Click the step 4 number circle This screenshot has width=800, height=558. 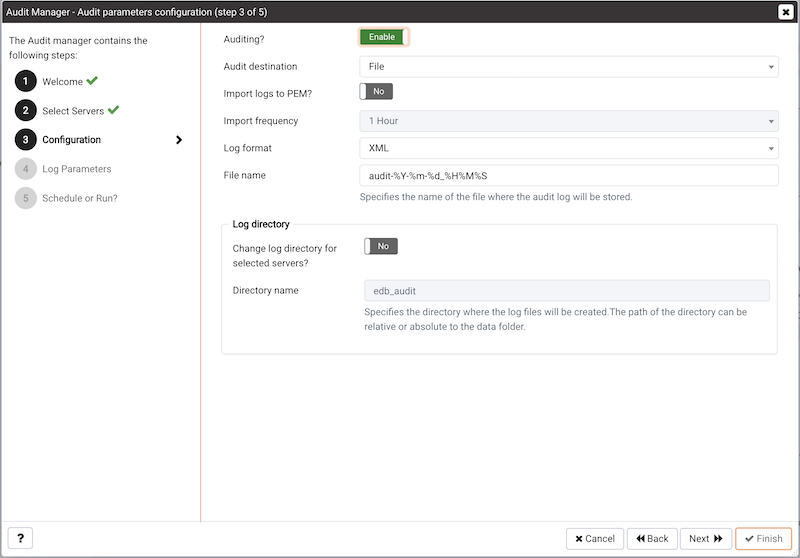tap(26, 169)
